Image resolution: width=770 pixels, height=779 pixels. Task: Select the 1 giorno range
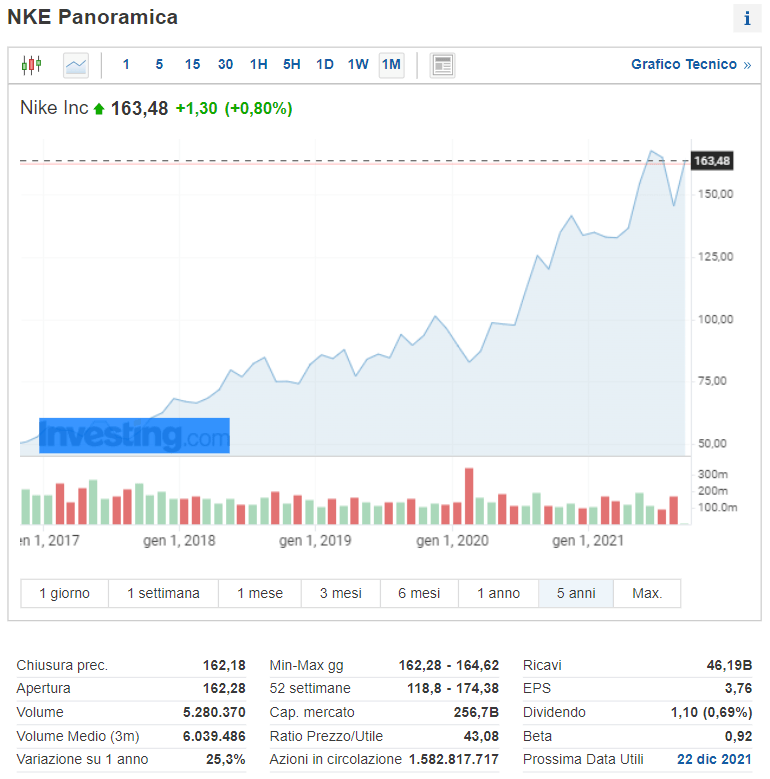pyautogui.click(x=65, y=593)
